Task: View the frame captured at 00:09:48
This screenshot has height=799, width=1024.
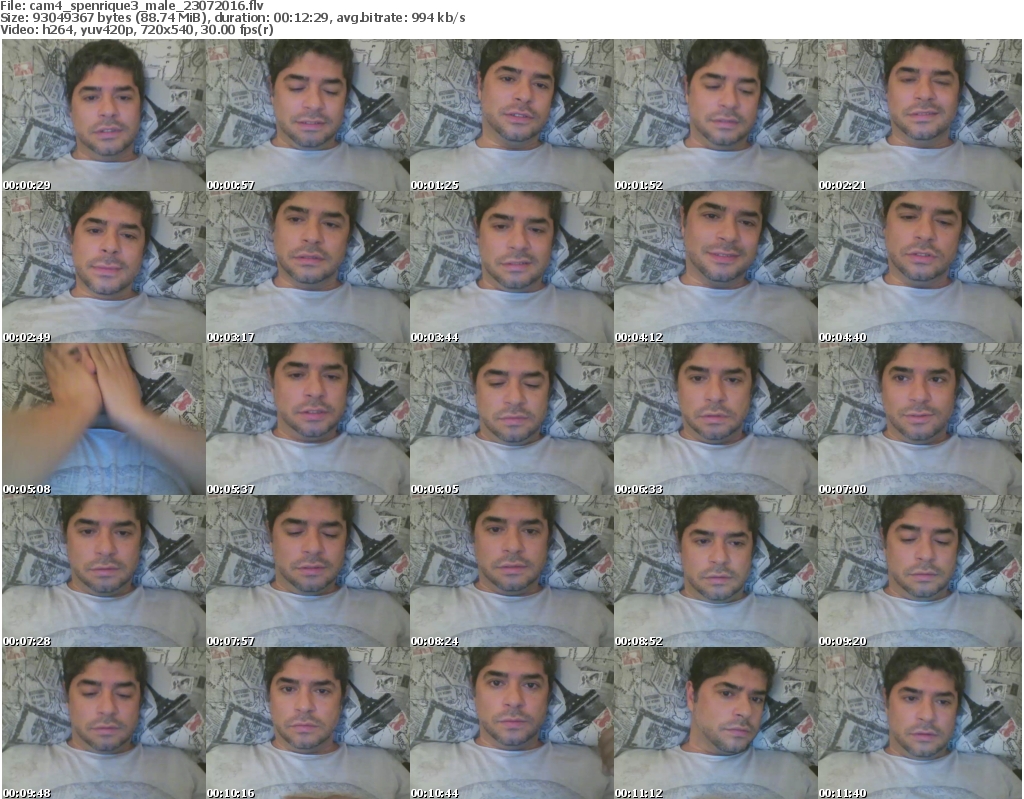Action: 104,723
